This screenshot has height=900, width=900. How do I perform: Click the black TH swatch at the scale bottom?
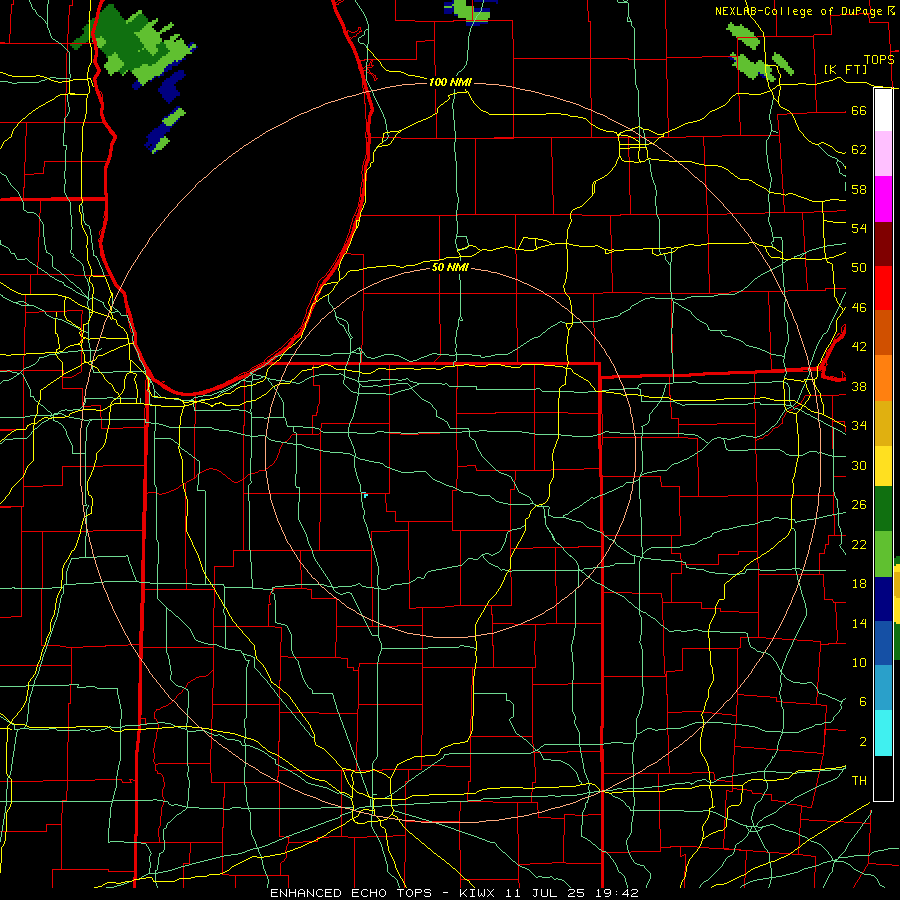883,778
